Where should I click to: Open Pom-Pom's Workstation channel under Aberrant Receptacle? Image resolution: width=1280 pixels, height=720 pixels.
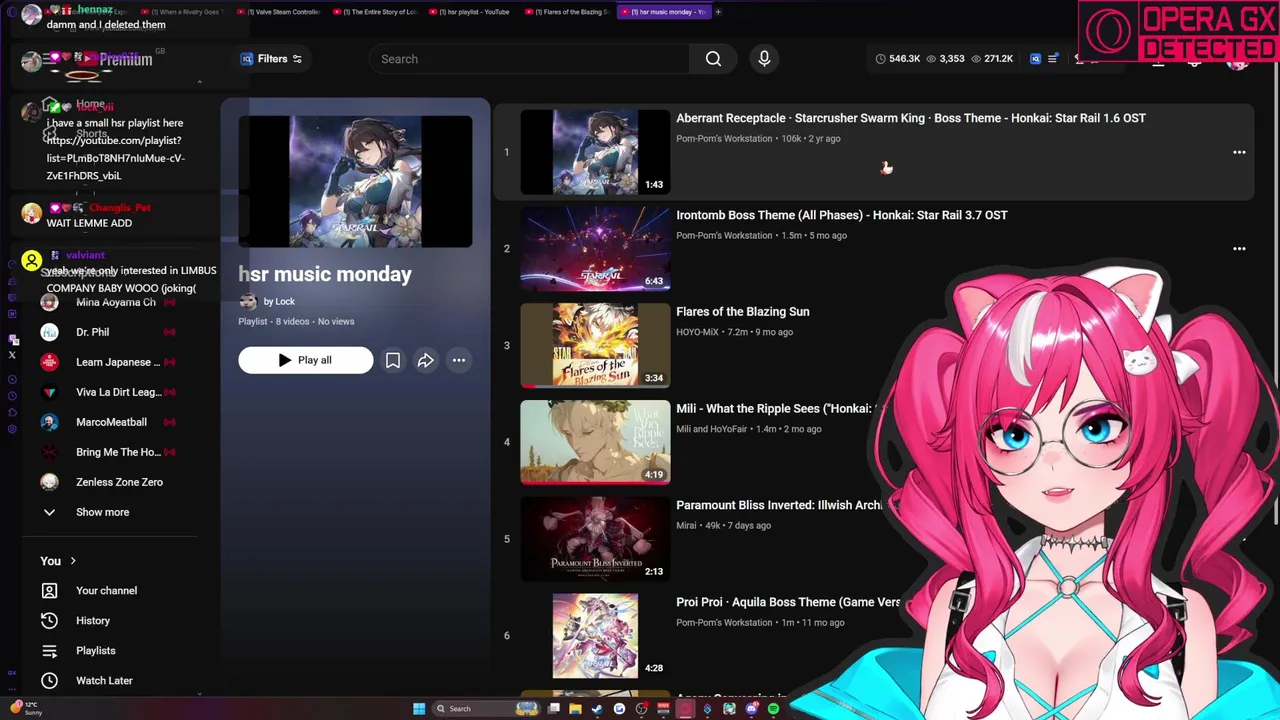724,139
